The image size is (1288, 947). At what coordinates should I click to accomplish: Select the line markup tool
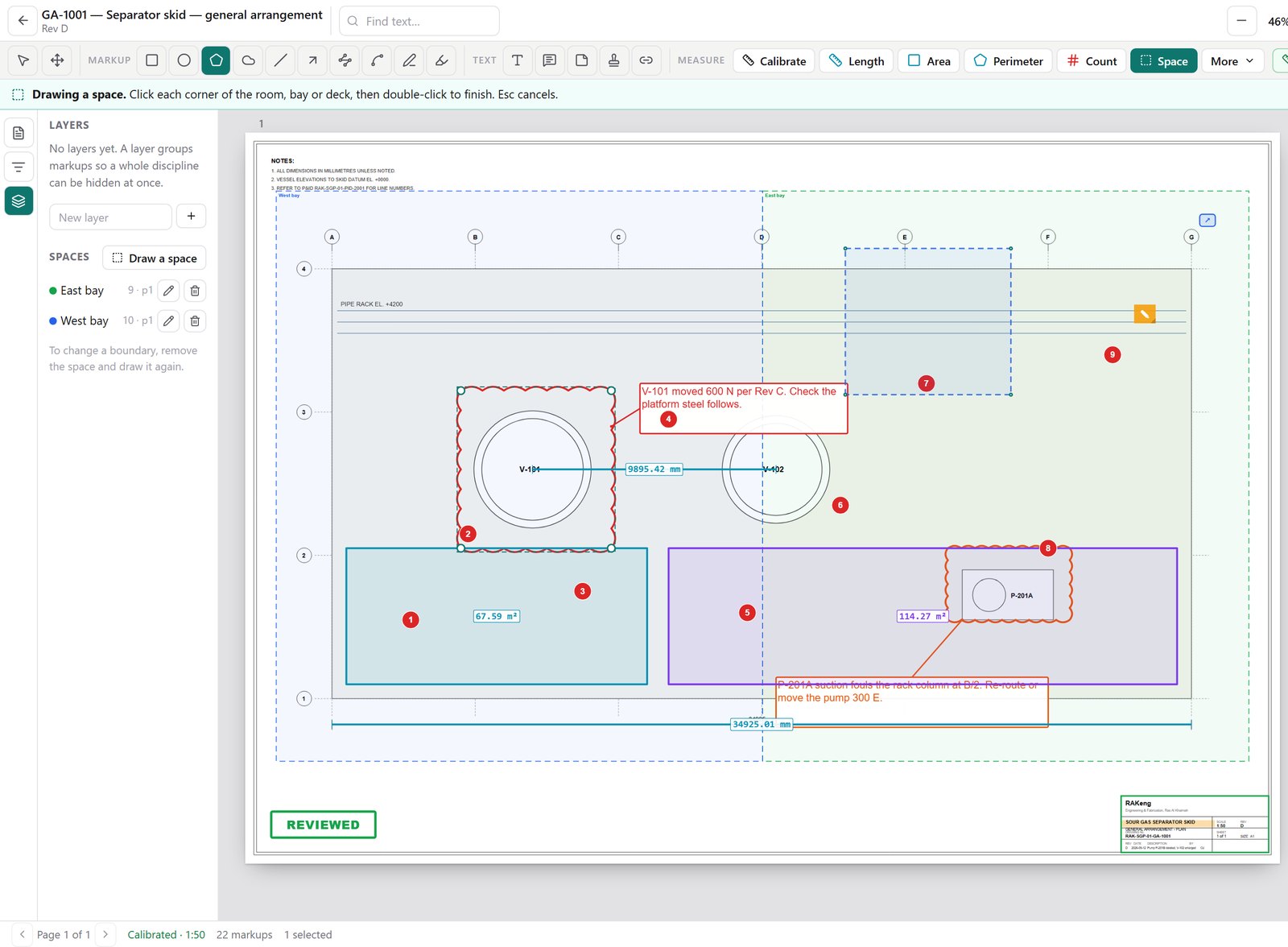[x=281, y=60]
